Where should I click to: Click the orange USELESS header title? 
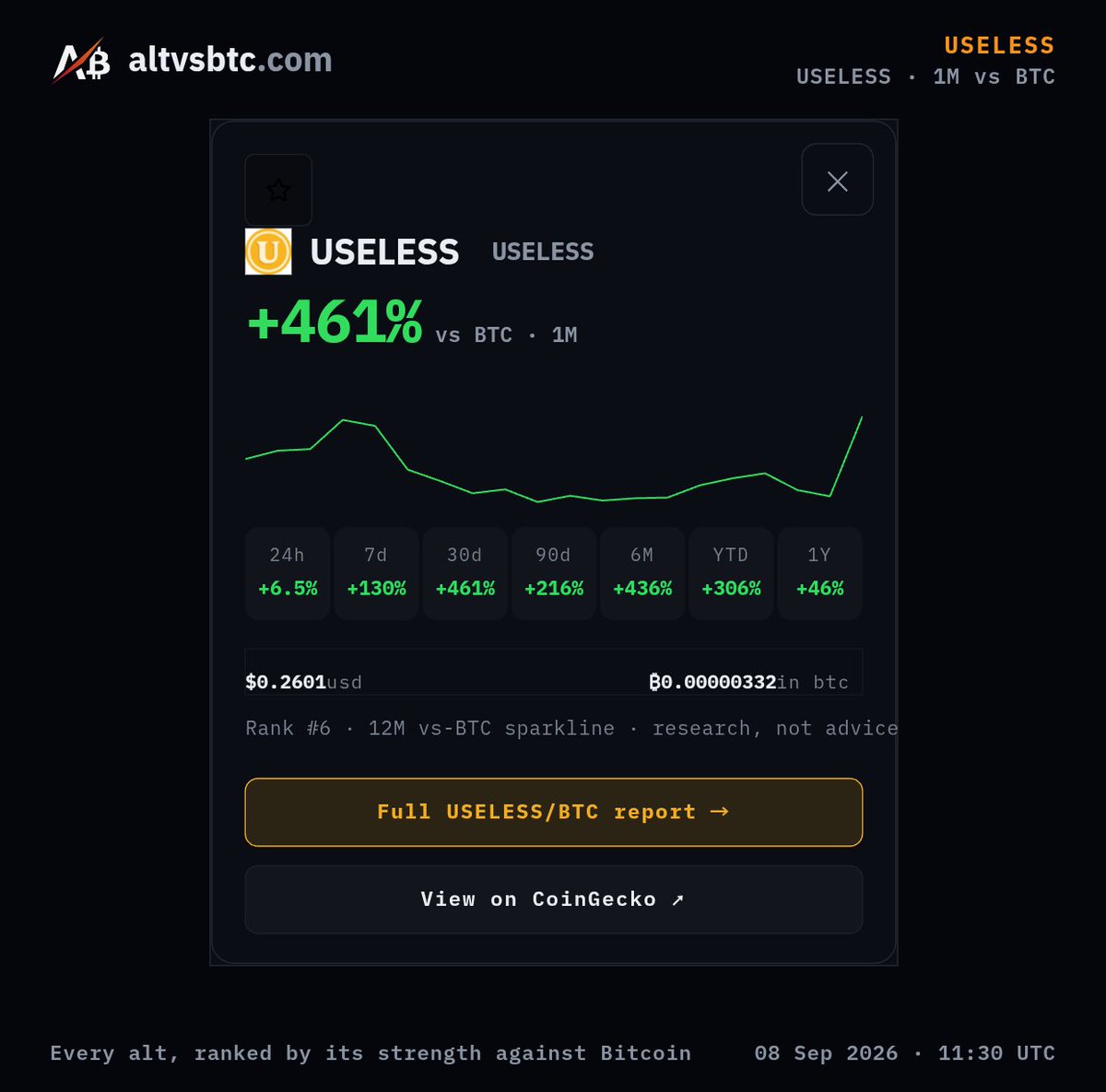point(999,45)
